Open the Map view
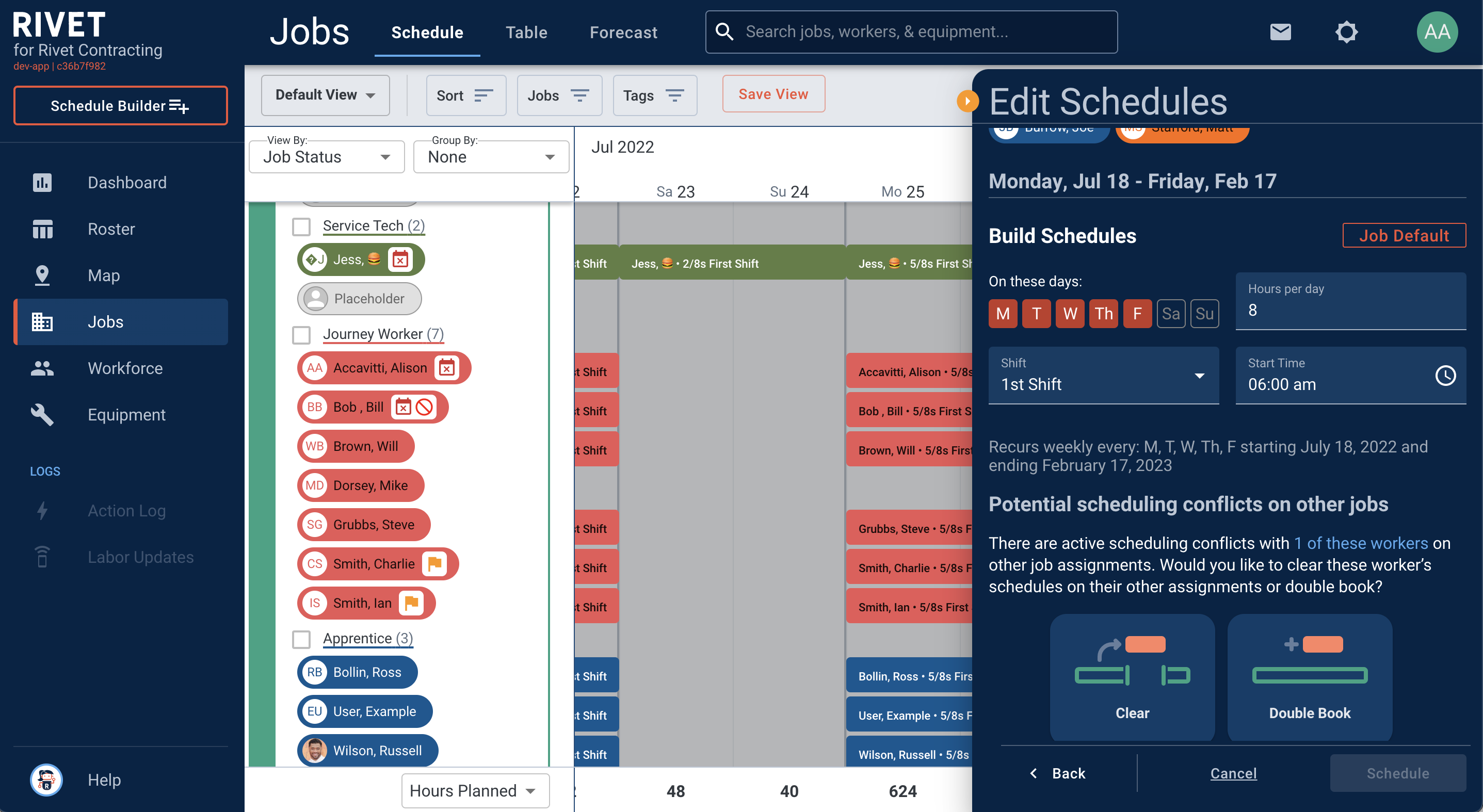Screen dimensions: 1483x812 coord(104,275)
